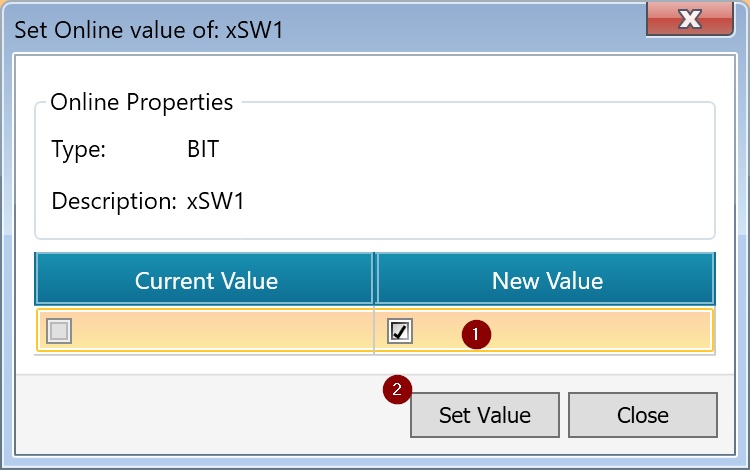Click the Description label
The image size is (750, 470).
[113, 201]
